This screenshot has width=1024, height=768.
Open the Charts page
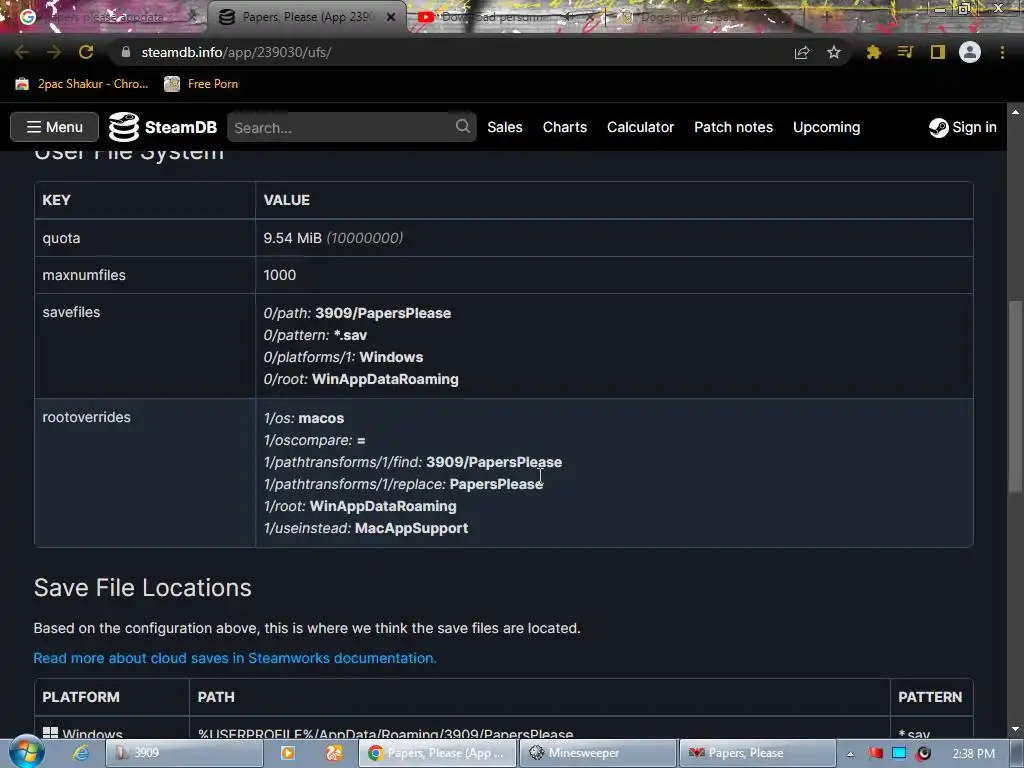tap(565, 127)
